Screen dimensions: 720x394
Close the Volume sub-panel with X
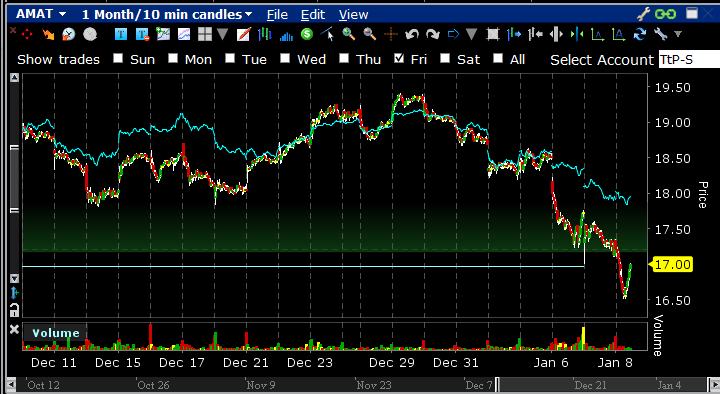(x=14, y=329)
